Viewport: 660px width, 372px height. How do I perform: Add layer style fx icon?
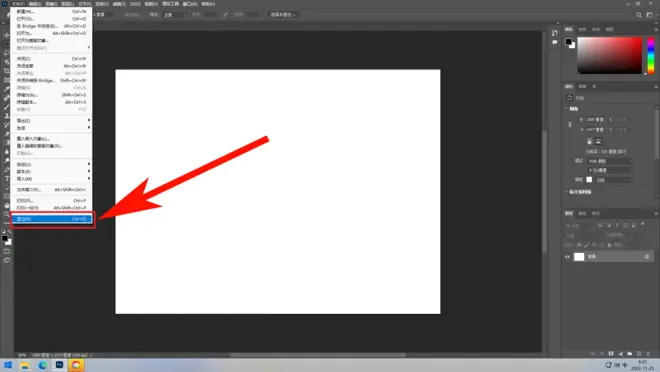click(x=601, y=353)
